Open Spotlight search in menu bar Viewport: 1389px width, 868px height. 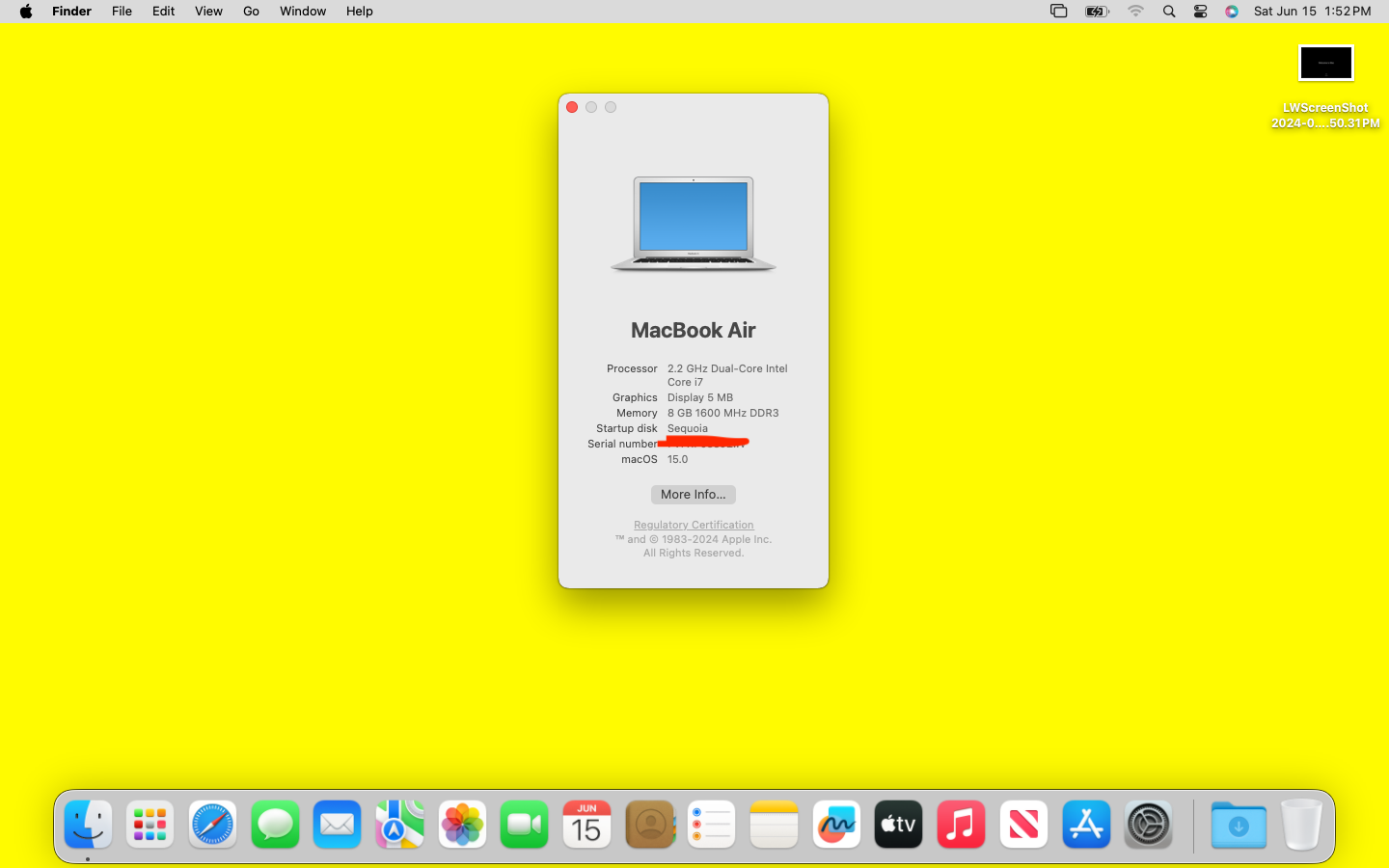click(1169, 12)
